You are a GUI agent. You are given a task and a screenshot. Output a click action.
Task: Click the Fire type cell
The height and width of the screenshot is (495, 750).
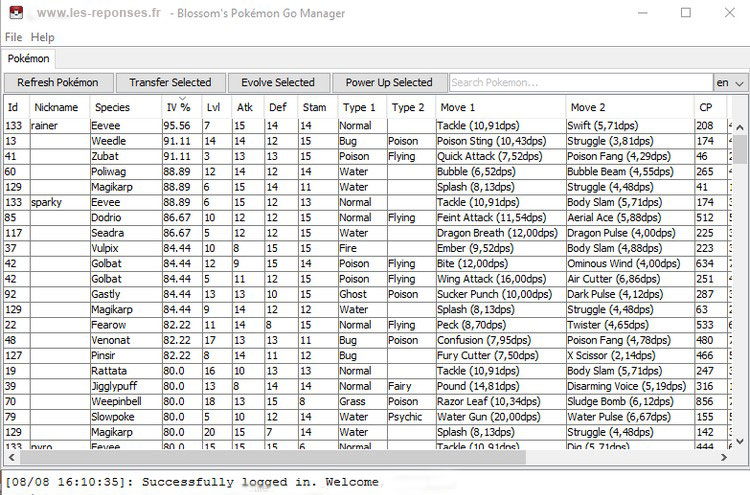tap(362, 248)
